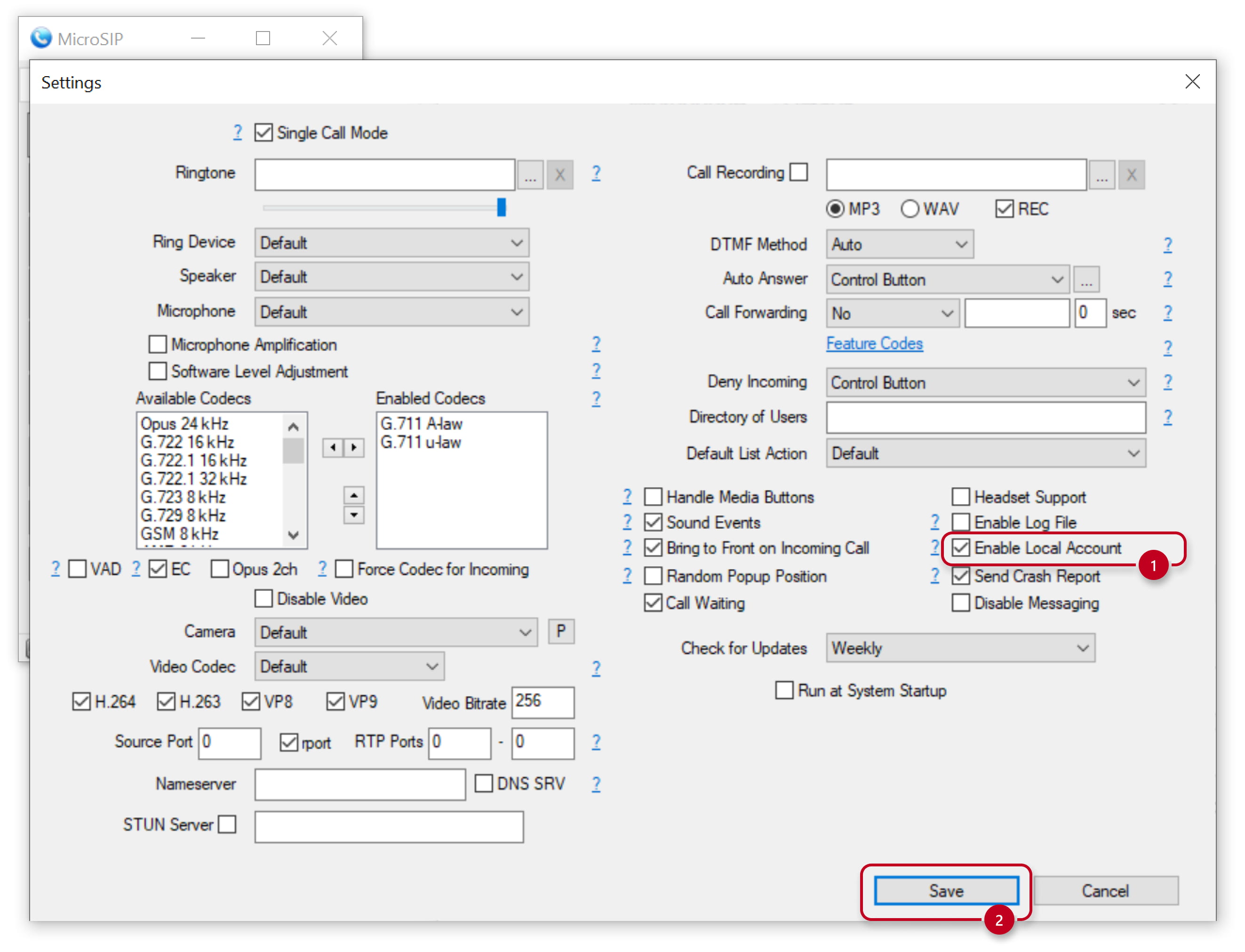Select WAV recording format
The height and width of the screenshot is (952, 1245).
coord(910,208)
